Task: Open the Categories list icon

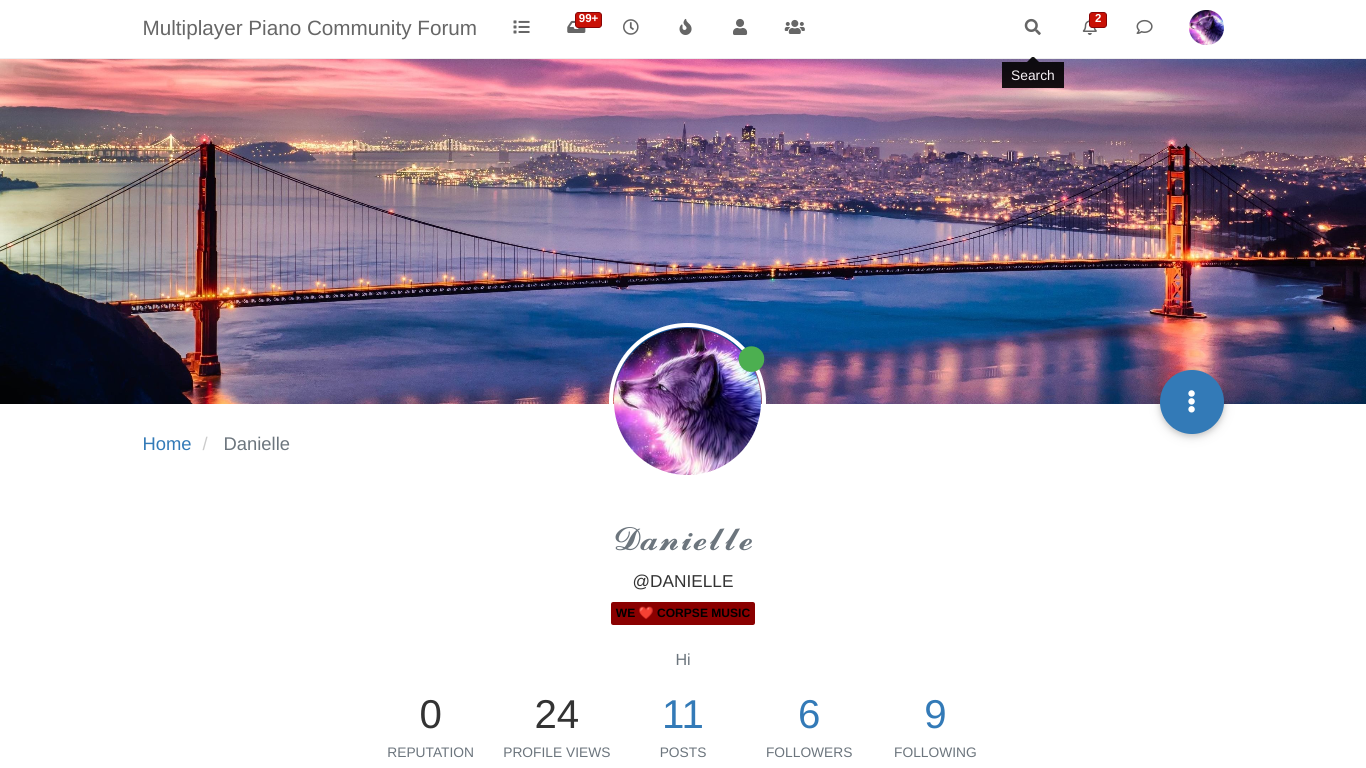Action: [x=521, y=28]
